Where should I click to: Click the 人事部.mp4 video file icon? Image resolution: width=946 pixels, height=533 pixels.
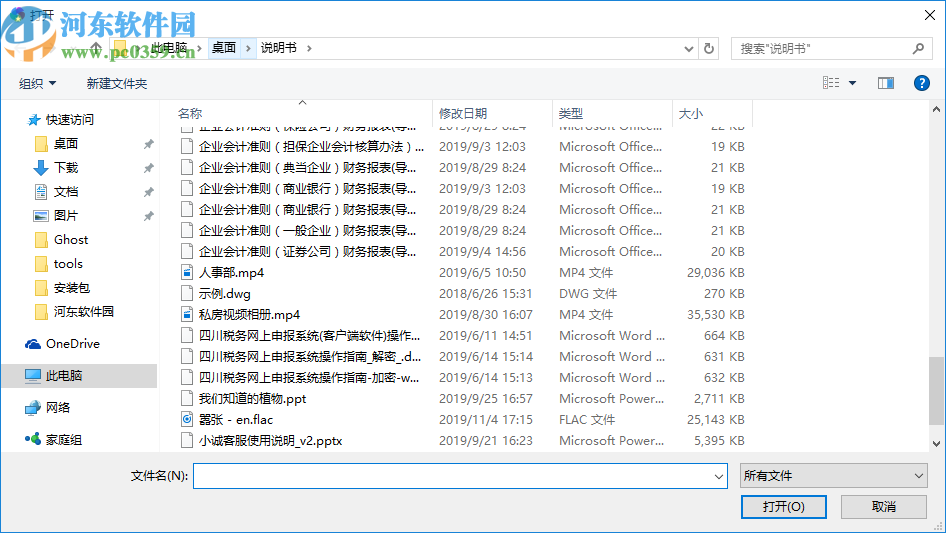click(187, 272)
